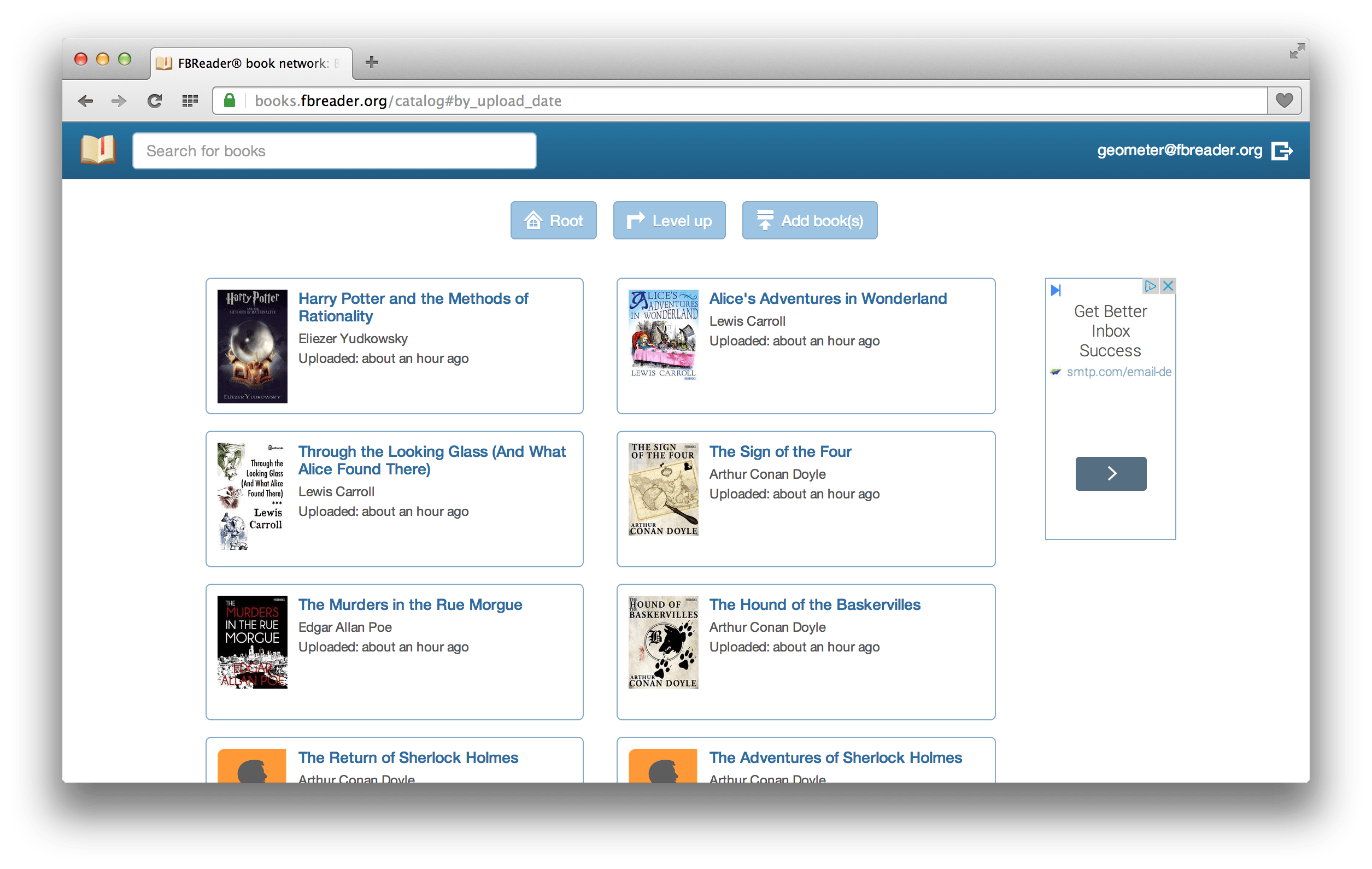Click the browser back arrow
The image size is (1372, 869).
[x=85, y=101]
